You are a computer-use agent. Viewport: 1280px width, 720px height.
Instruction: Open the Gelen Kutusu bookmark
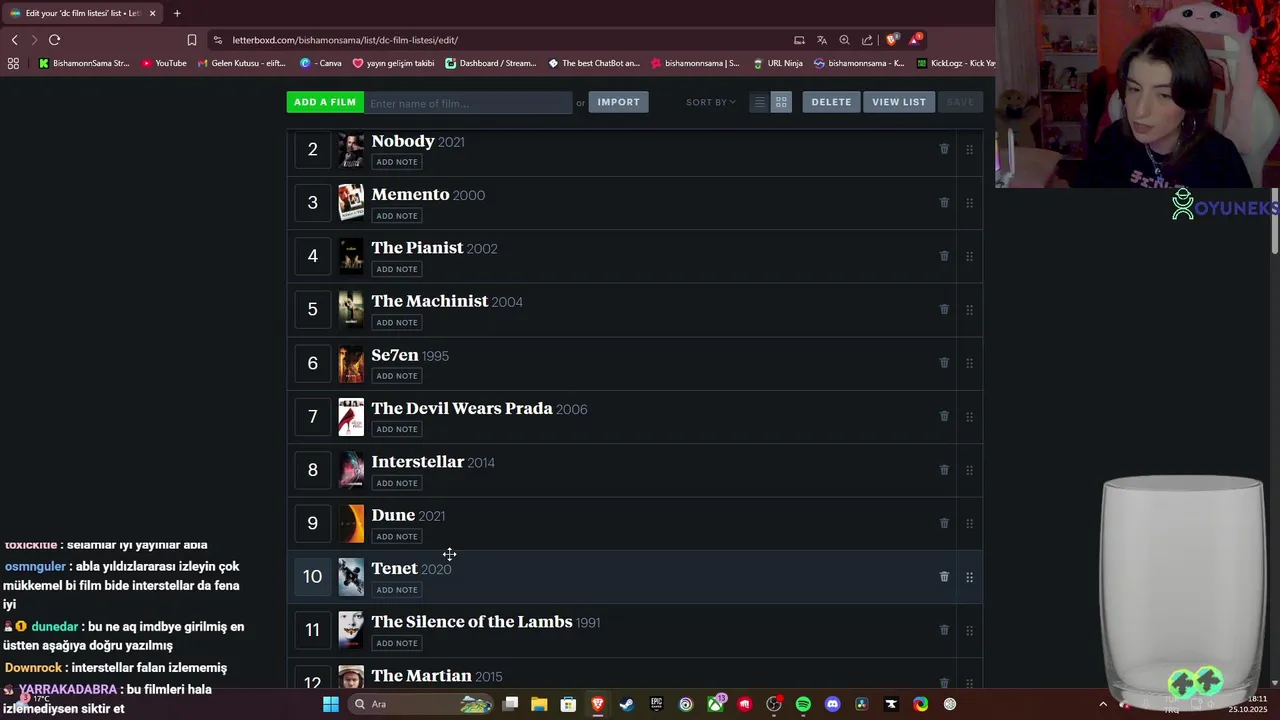tap(242, 63)
